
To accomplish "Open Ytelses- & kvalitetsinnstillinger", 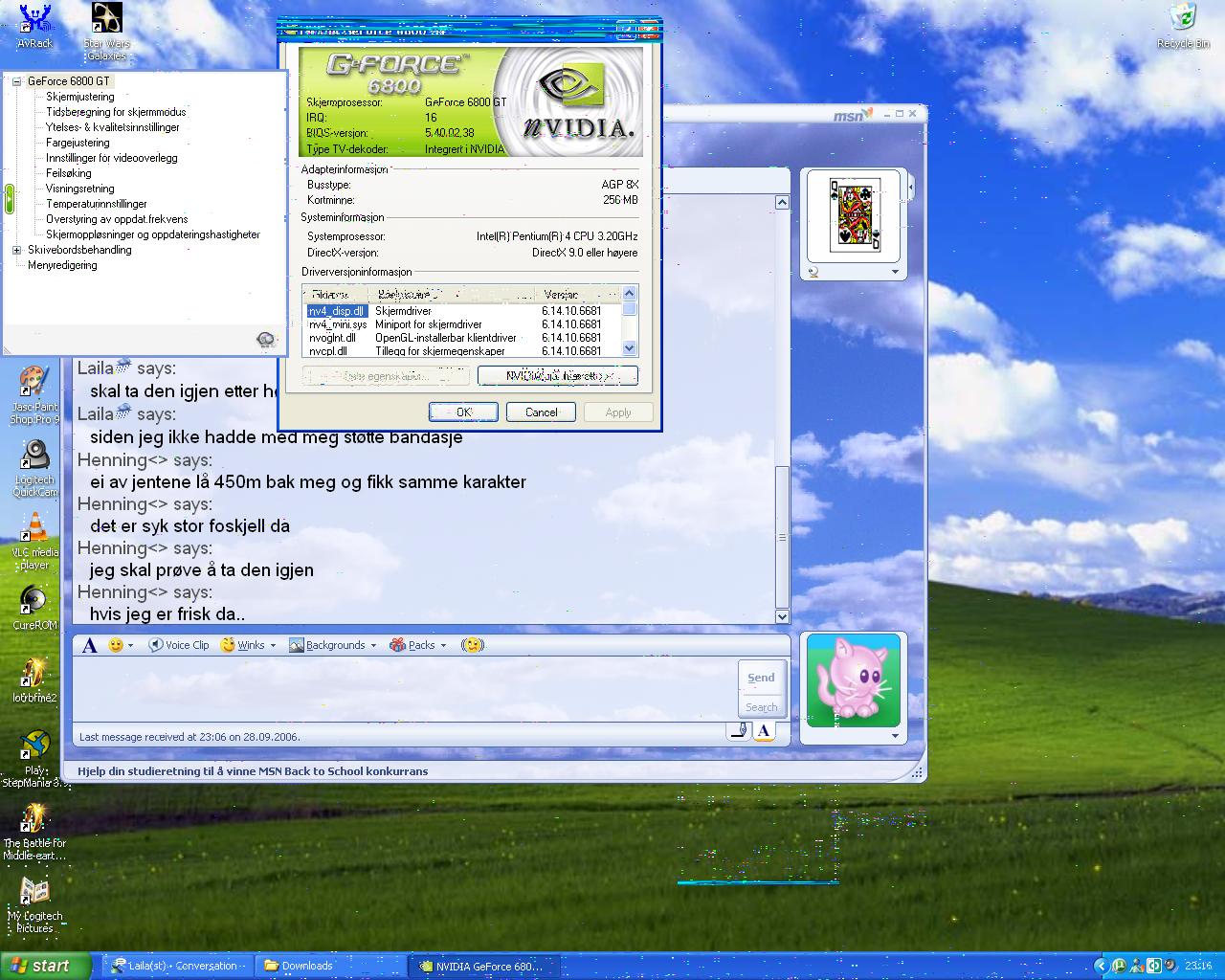I will pos(113,127).
